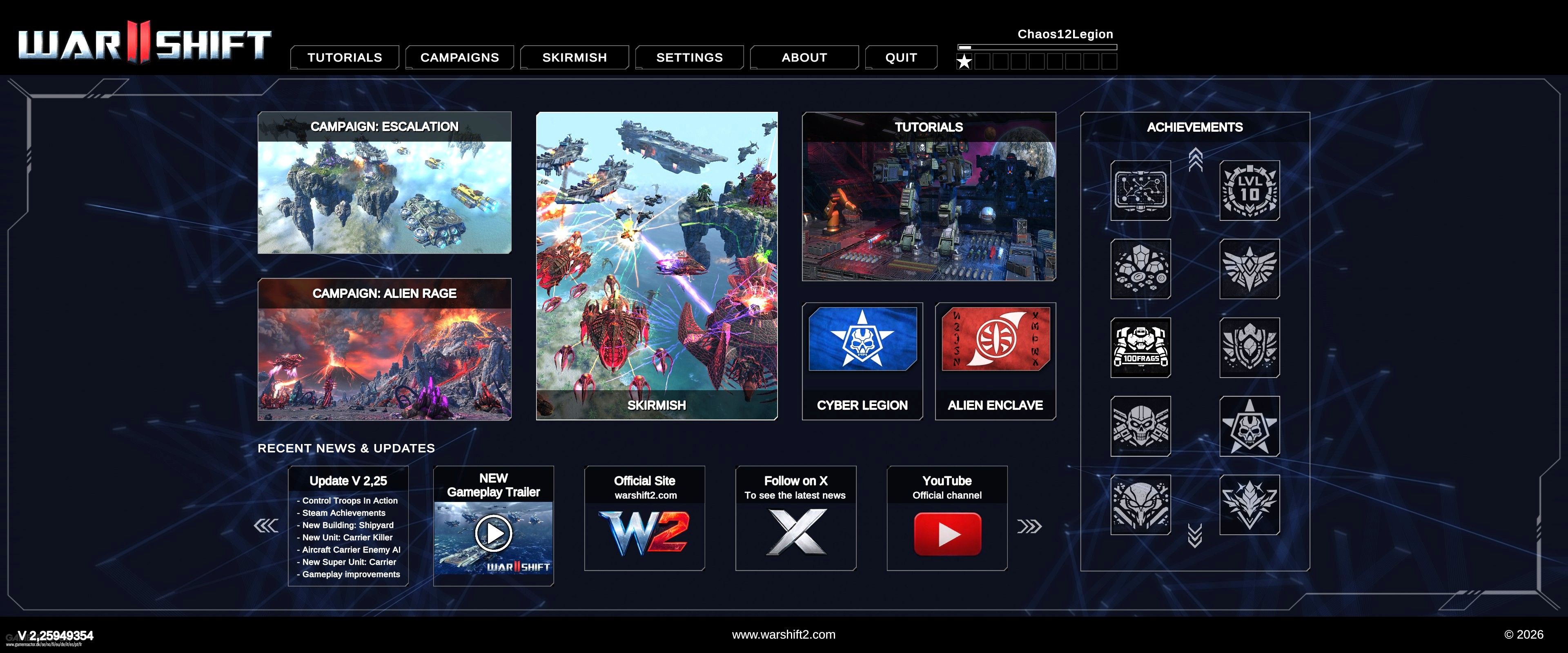
Task: Open the winged star emblem achievement
Action: pos(1249,269)
